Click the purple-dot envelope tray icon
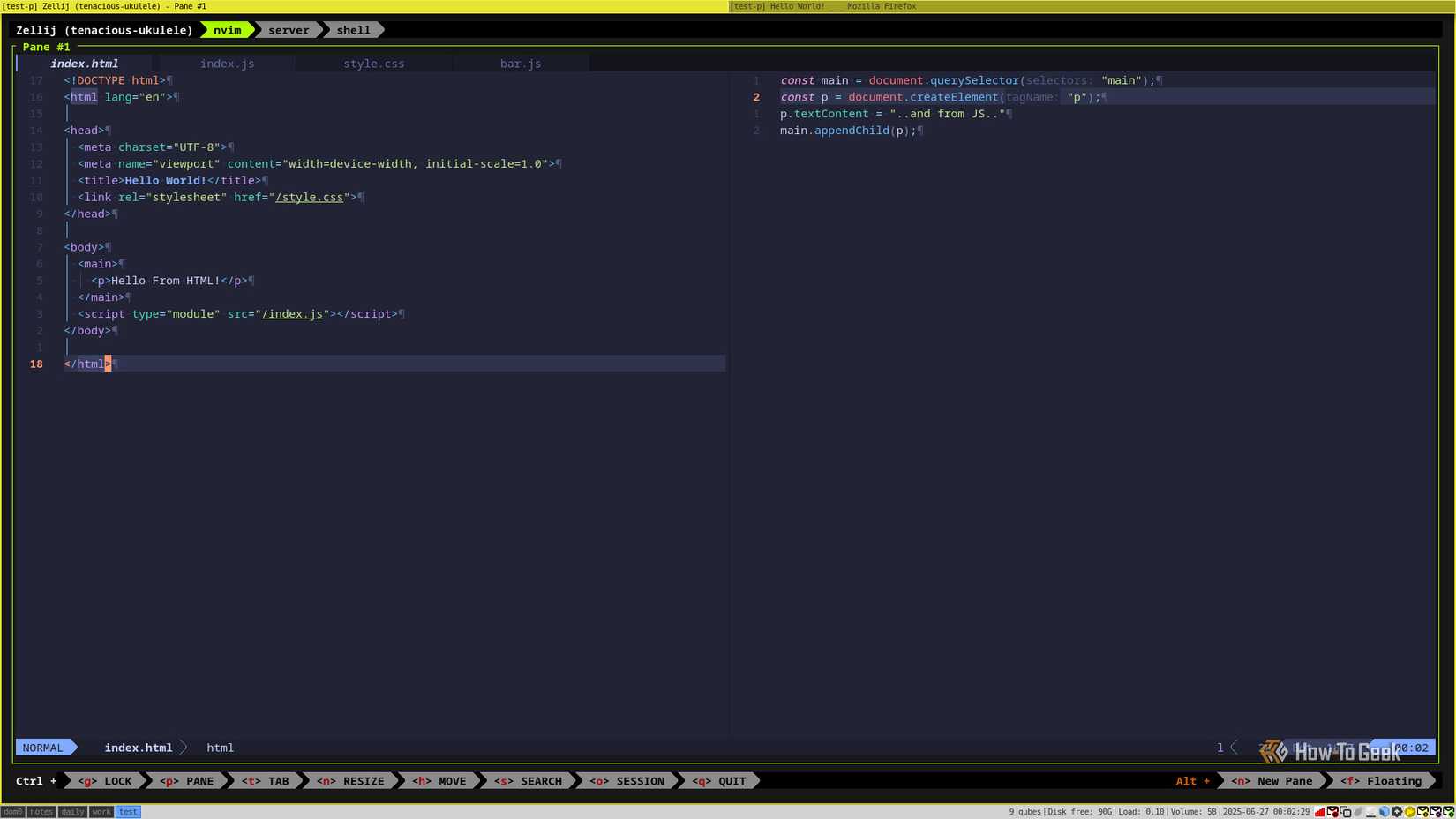The height and width of the screenshot is (819, 1456). [x=1435, y=812]
